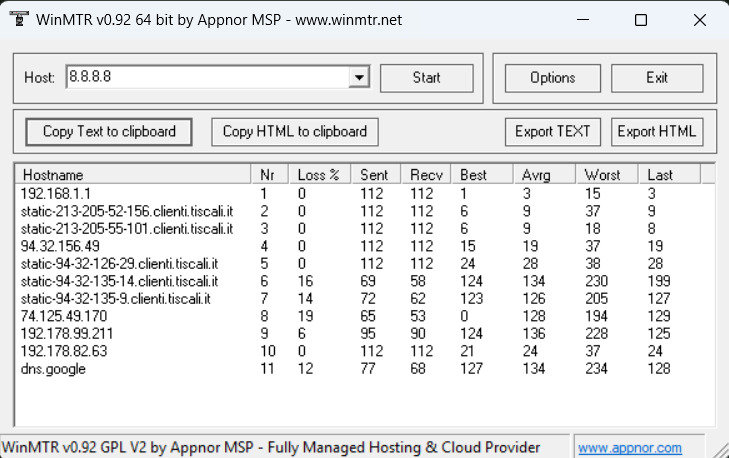Close the WinMTR window
729x458 pixels.
(700, 20)
